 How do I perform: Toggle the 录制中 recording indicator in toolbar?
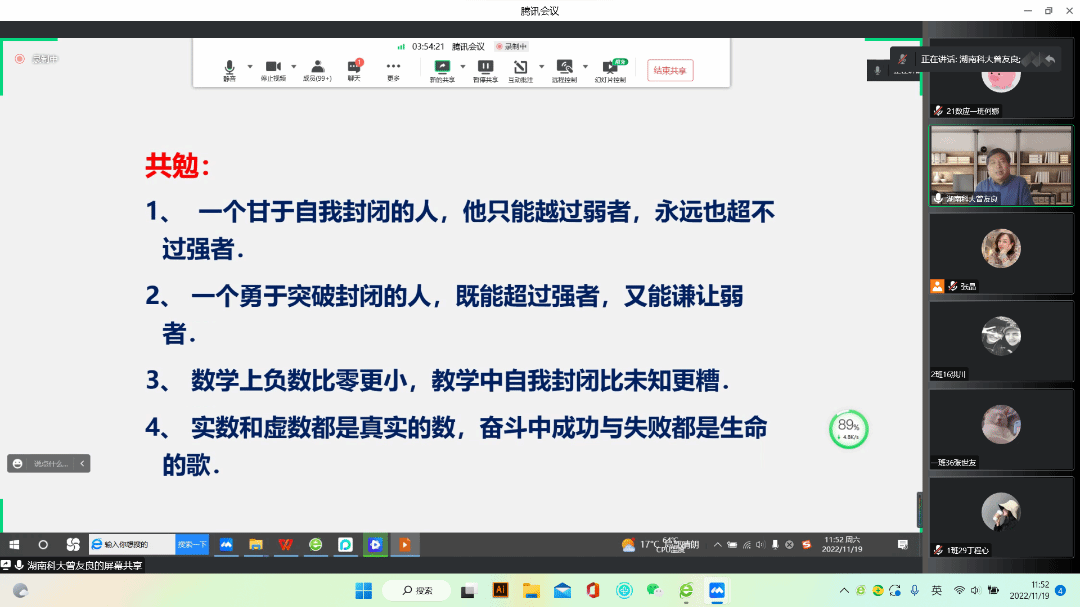coord(511,46)
